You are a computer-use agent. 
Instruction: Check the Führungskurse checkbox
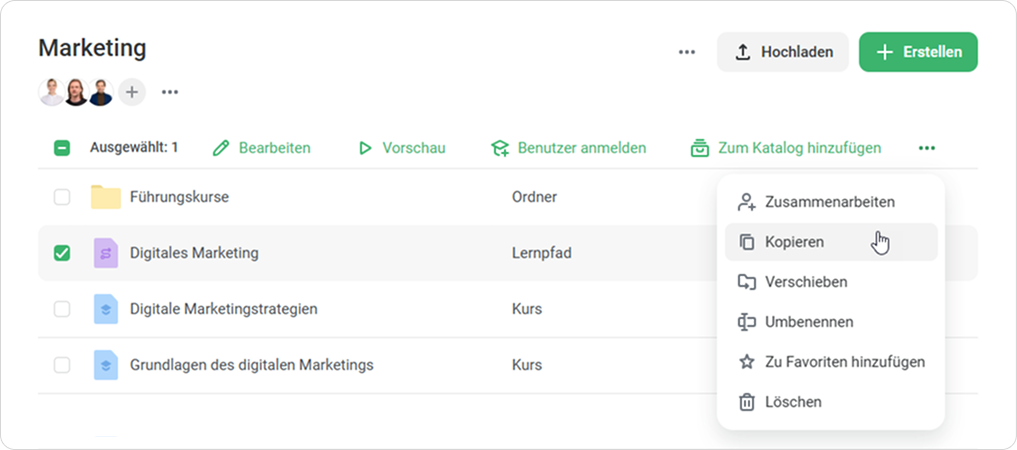(62, 197)
